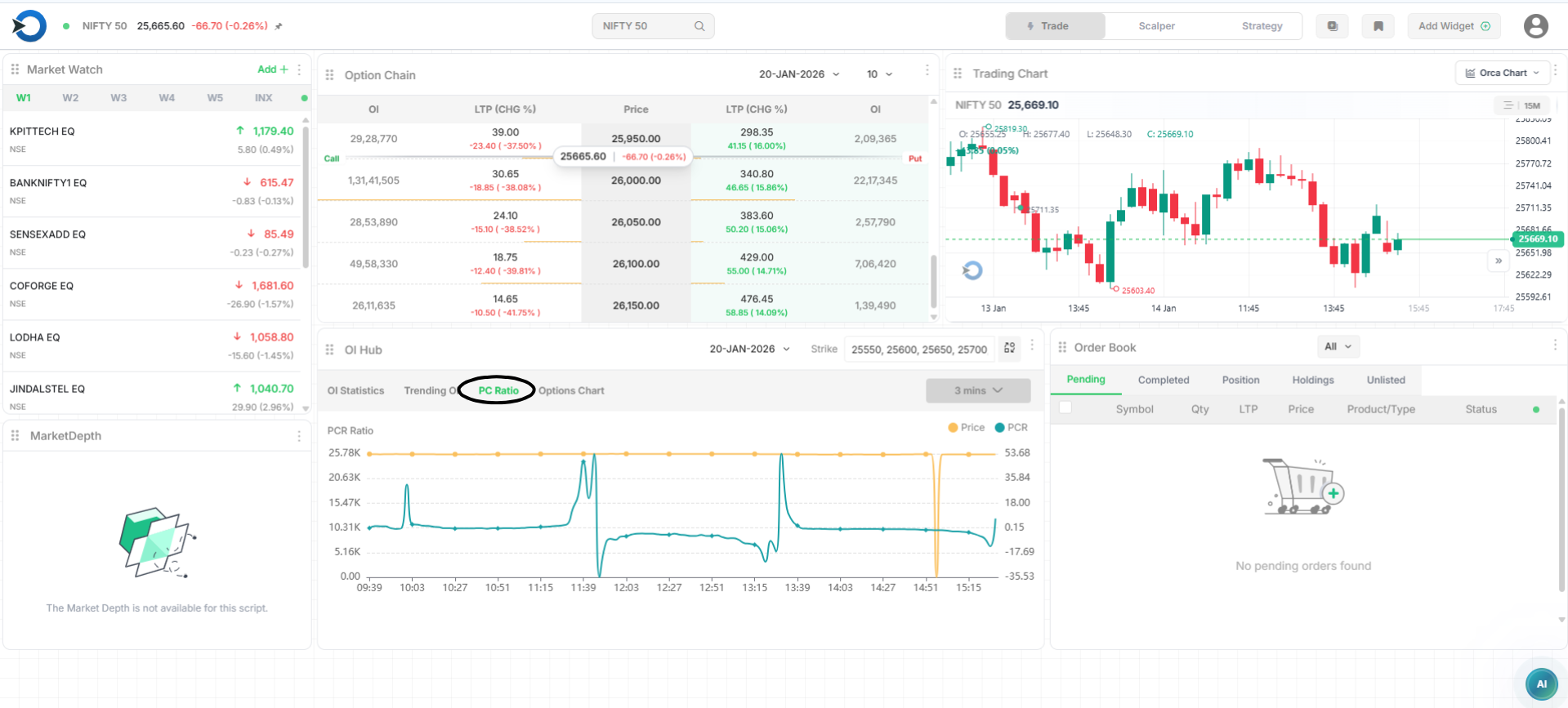Click the bookmark icon in top bar
The height and width of the screenshot is (708, 1568).
(1378, 26)
